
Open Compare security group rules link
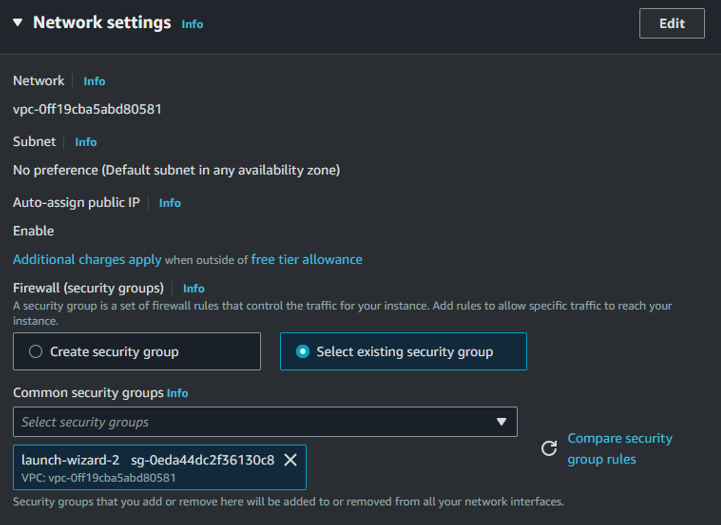(x=619, y=449)
